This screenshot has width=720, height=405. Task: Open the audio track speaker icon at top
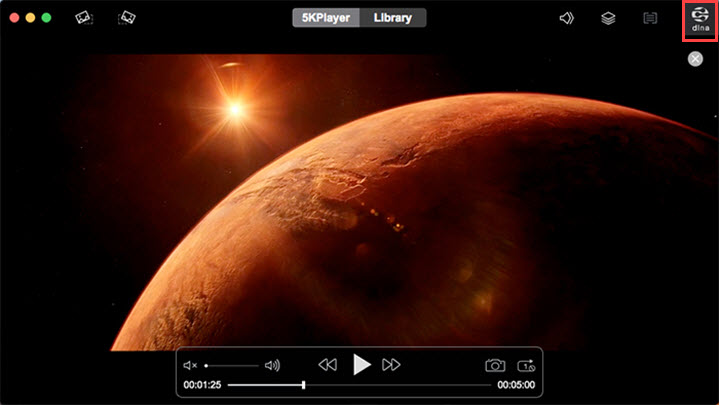[x=567, y=18]
